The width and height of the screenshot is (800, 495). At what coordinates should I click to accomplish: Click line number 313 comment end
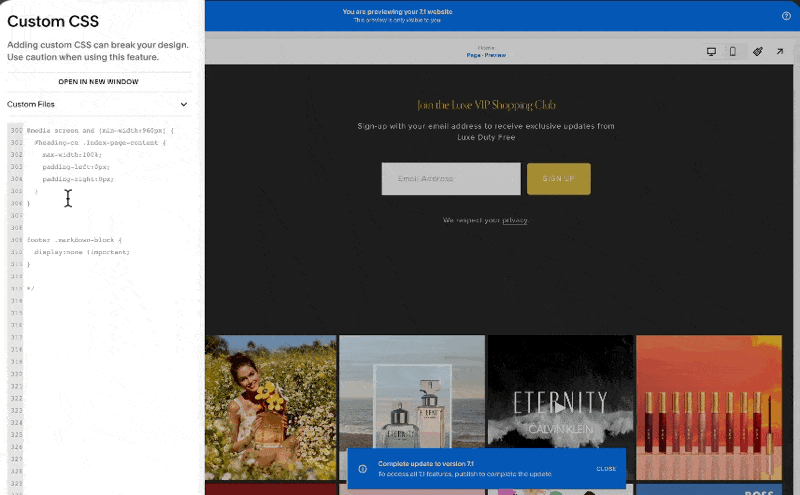[16, 288]
